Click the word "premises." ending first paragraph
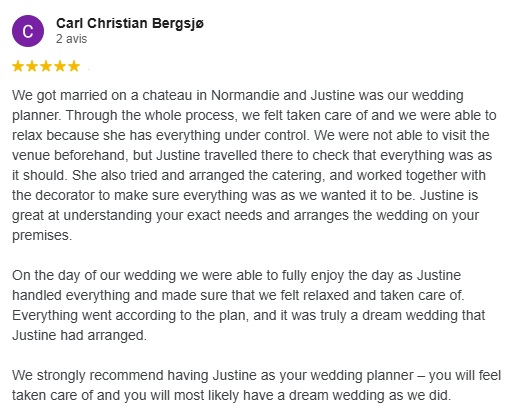Image resolution: width=511 pixels, height=408 pixels. click(42, 236)
